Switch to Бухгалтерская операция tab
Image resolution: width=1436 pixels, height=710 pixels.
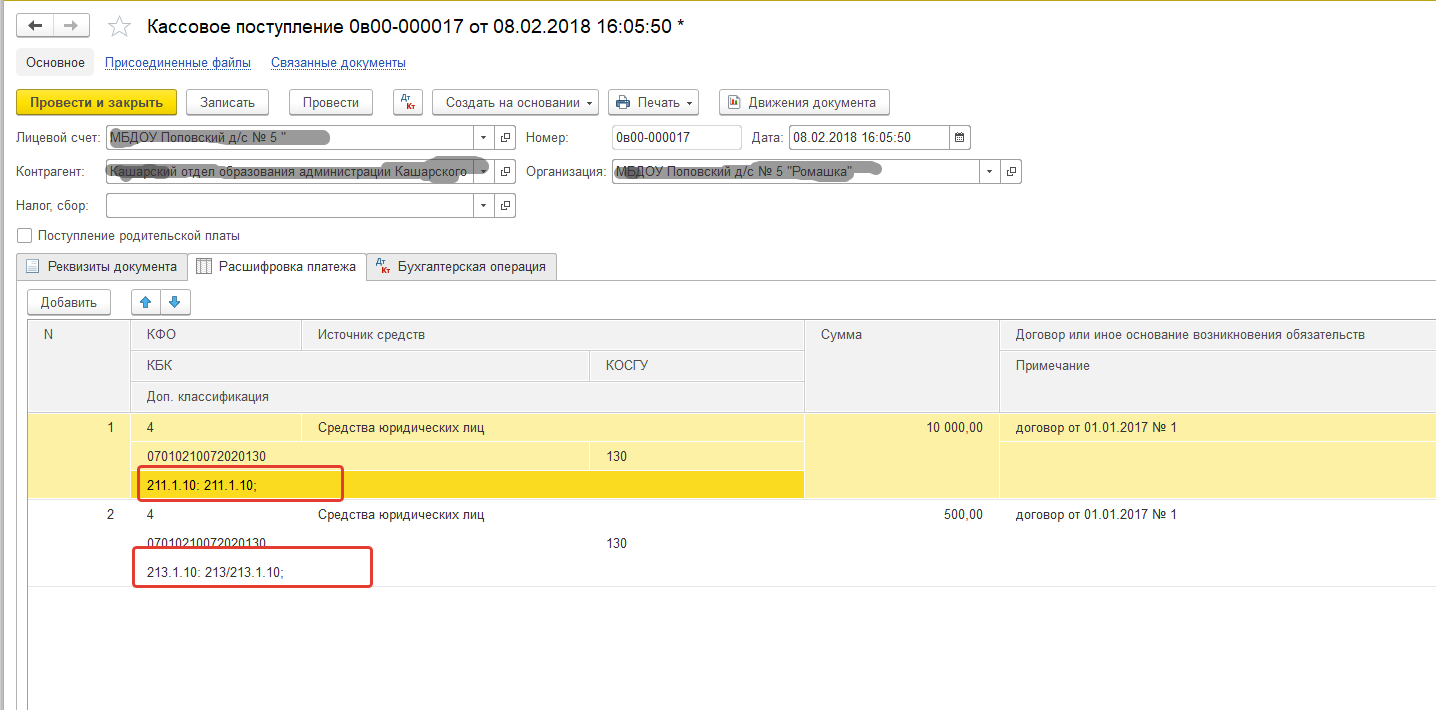pos(461,267)
